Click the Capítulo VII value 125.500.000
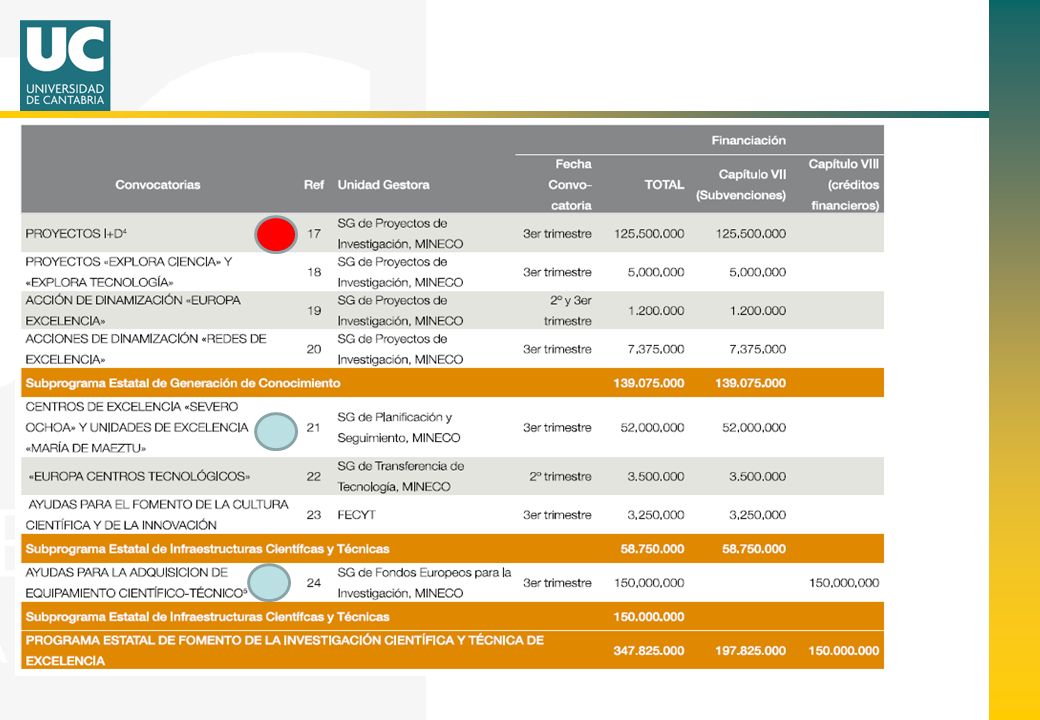 coord(751,233)
